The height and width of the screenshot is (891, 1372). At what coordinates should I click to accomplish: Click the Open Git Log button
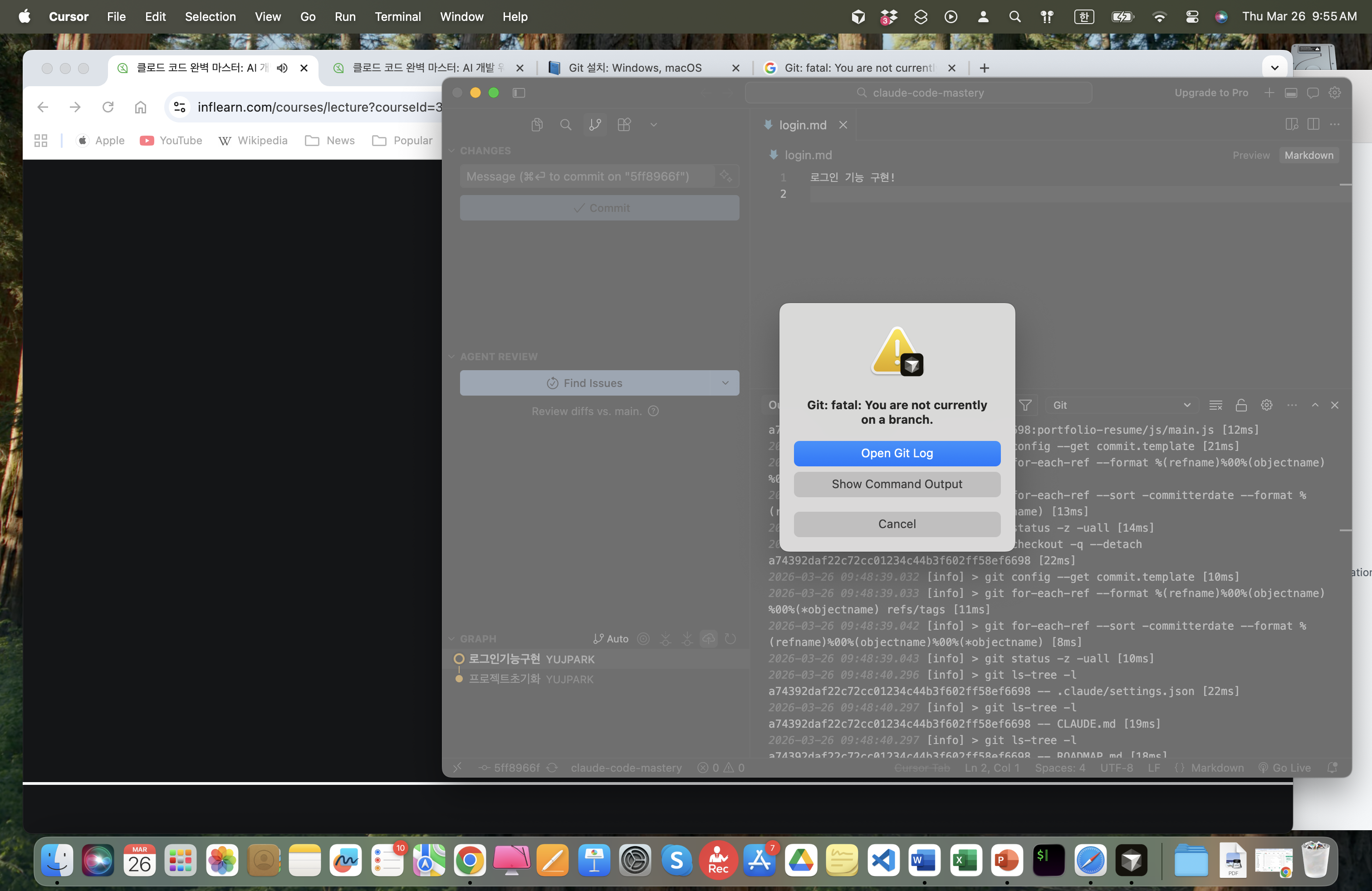tap(897, 453)
